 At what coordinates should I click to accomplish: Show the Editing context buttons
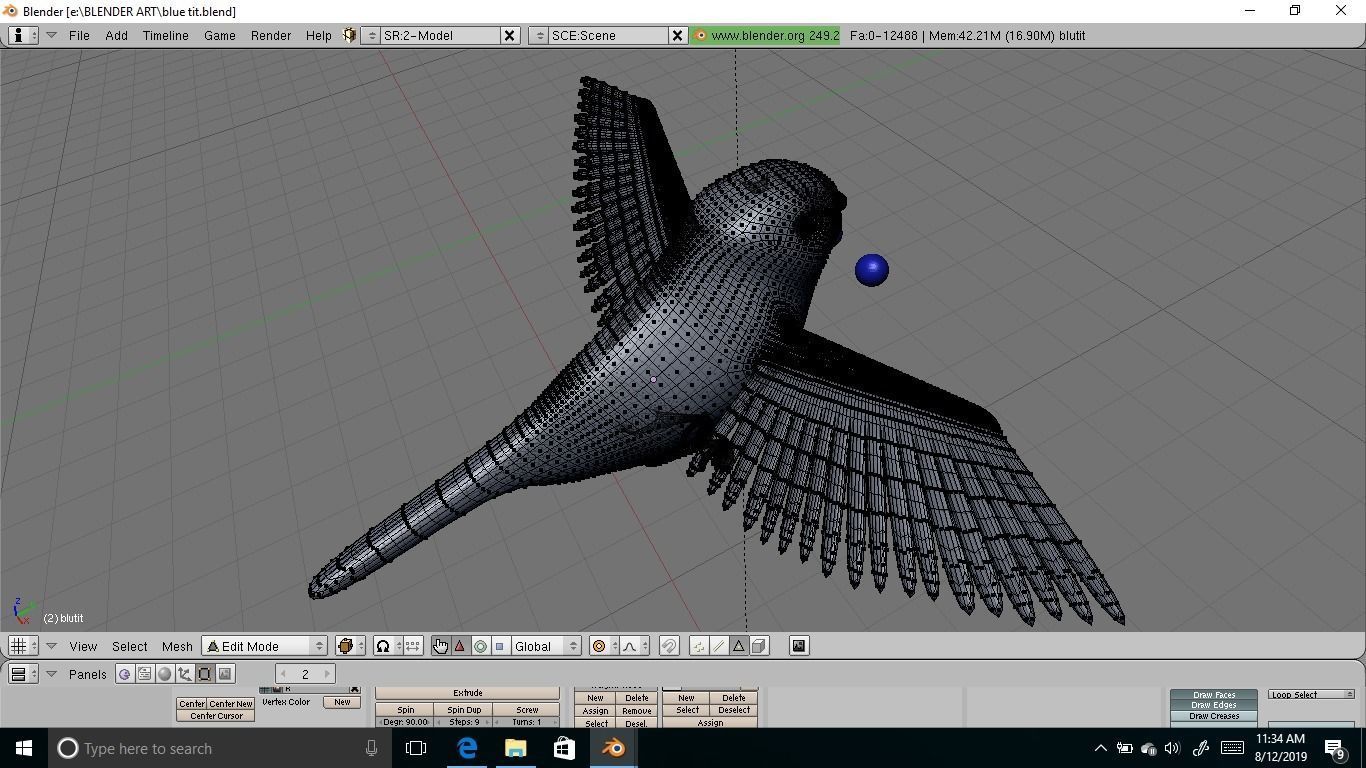pos(204,674)
